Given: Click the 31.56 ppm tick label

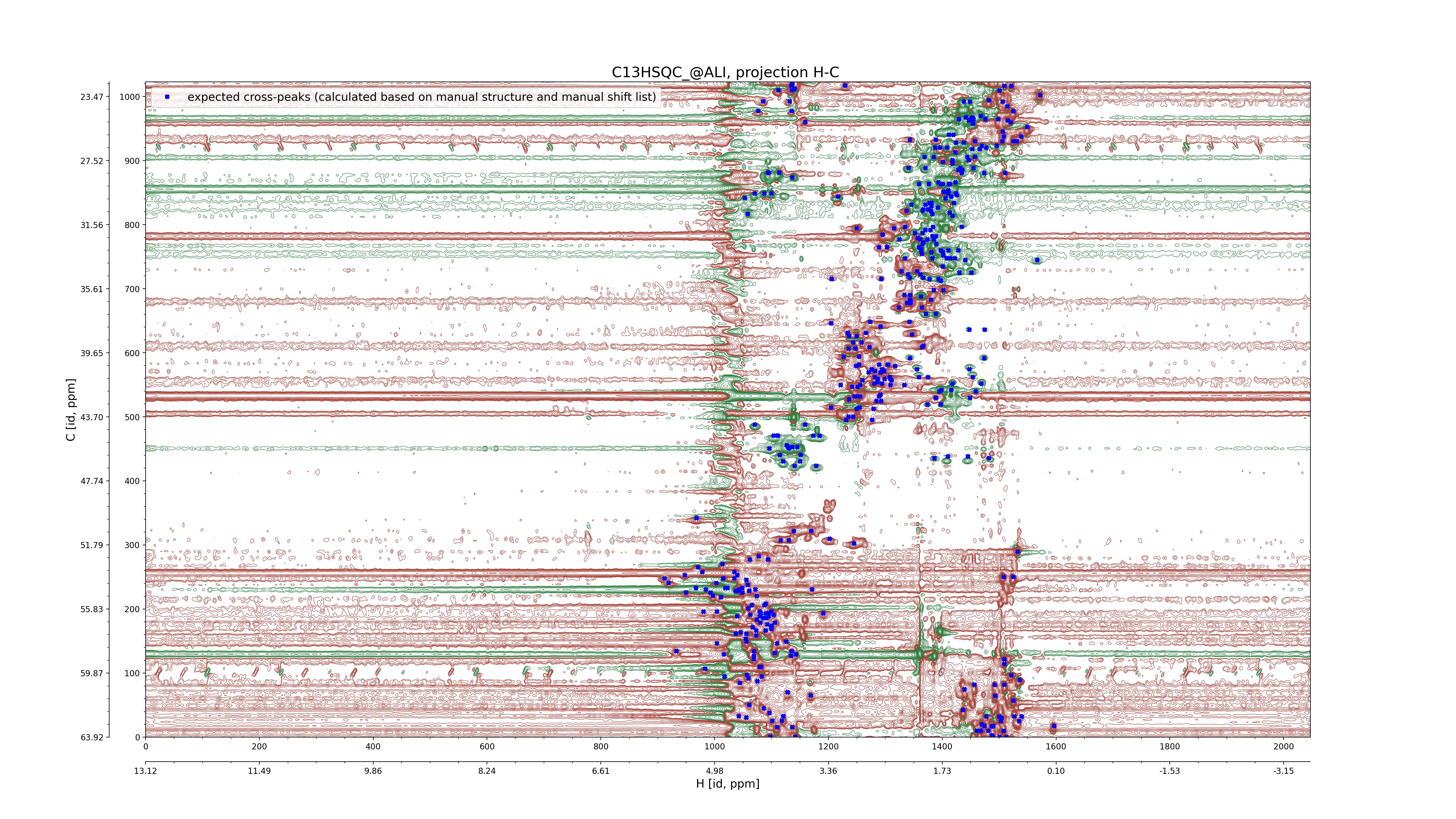Looking at the screenshot, I should tap(91, 225).
